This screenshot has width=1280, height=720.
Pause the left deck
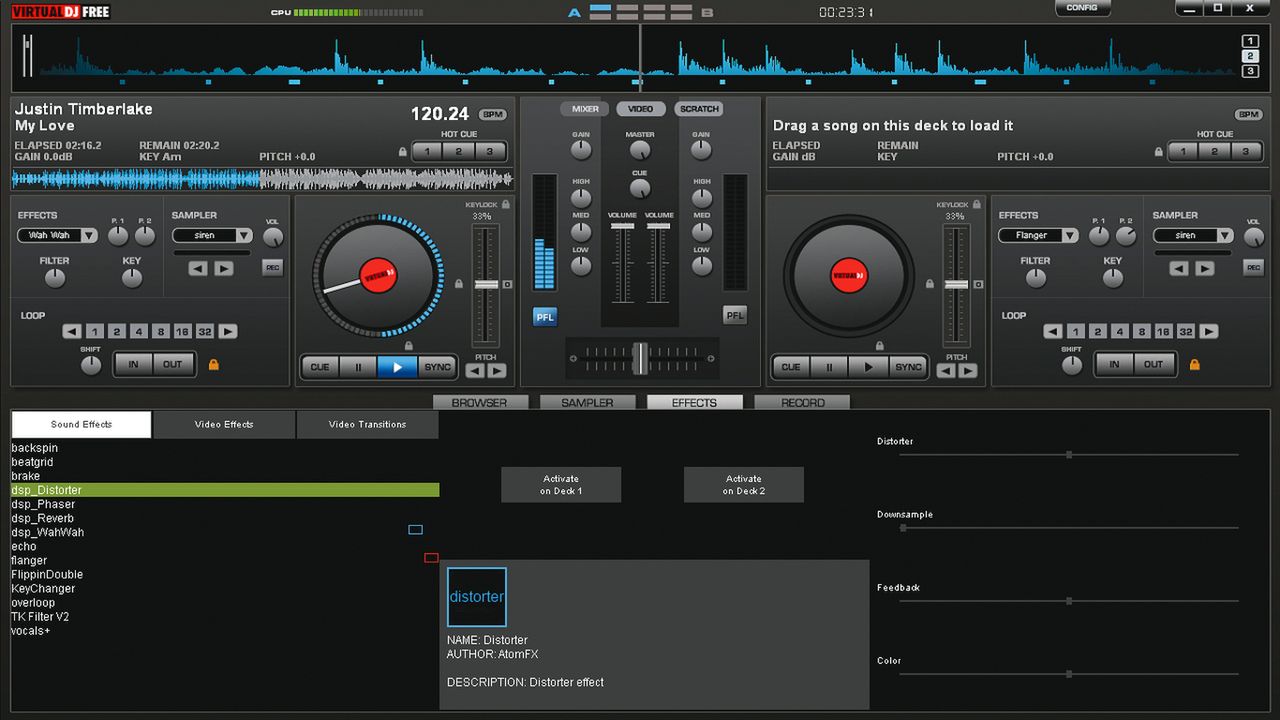(358, 367)
